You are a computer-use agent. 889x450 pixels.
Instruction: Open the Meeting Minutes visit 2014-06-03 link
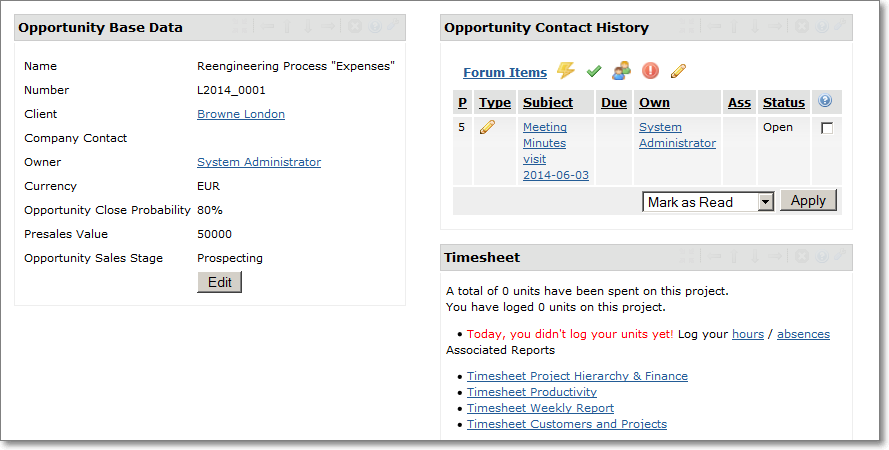point(555,151)
